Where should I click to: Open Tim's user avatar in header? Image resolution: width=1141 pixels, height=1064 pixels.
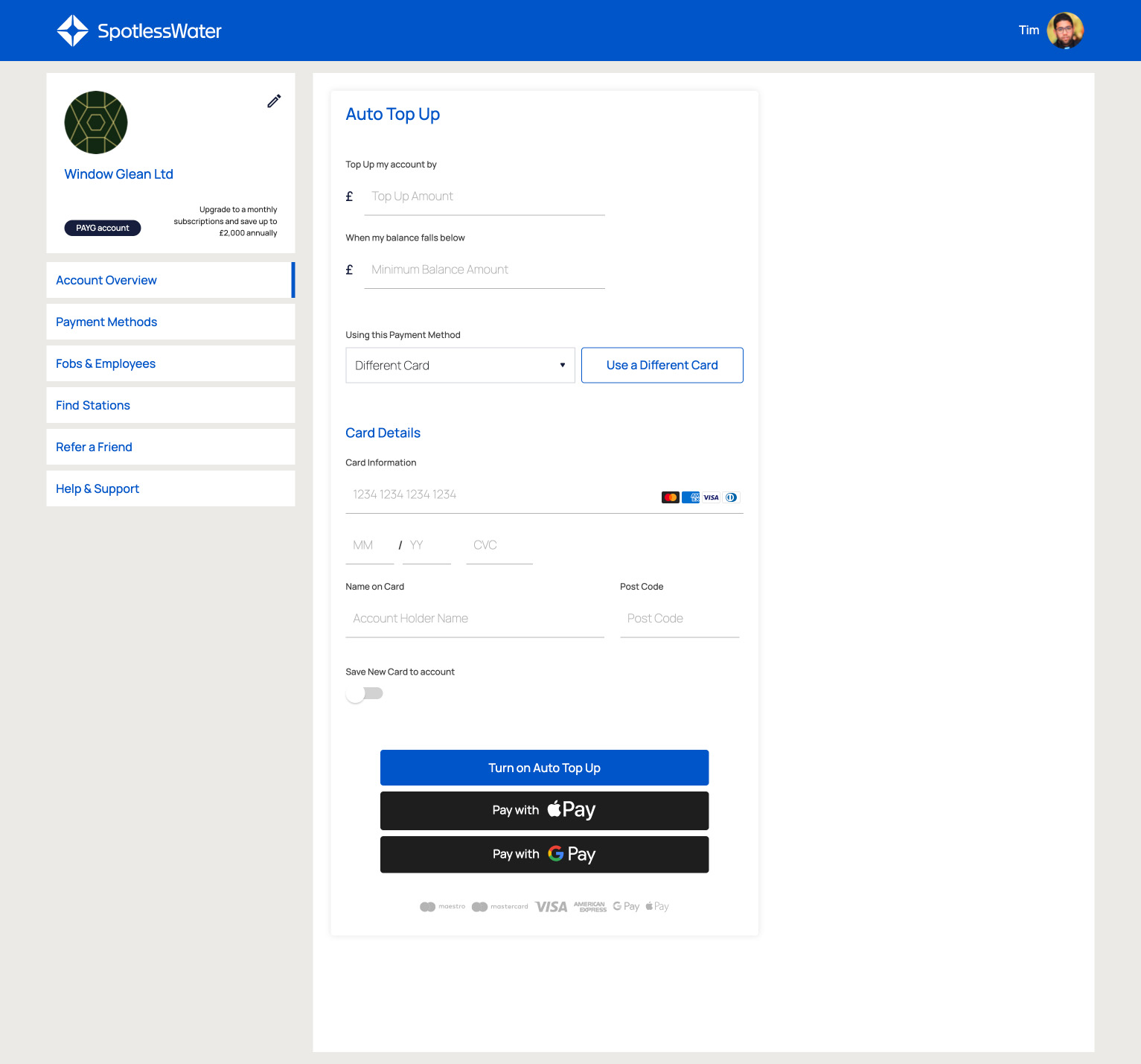pyautogui.click(x=1064, y=31)
